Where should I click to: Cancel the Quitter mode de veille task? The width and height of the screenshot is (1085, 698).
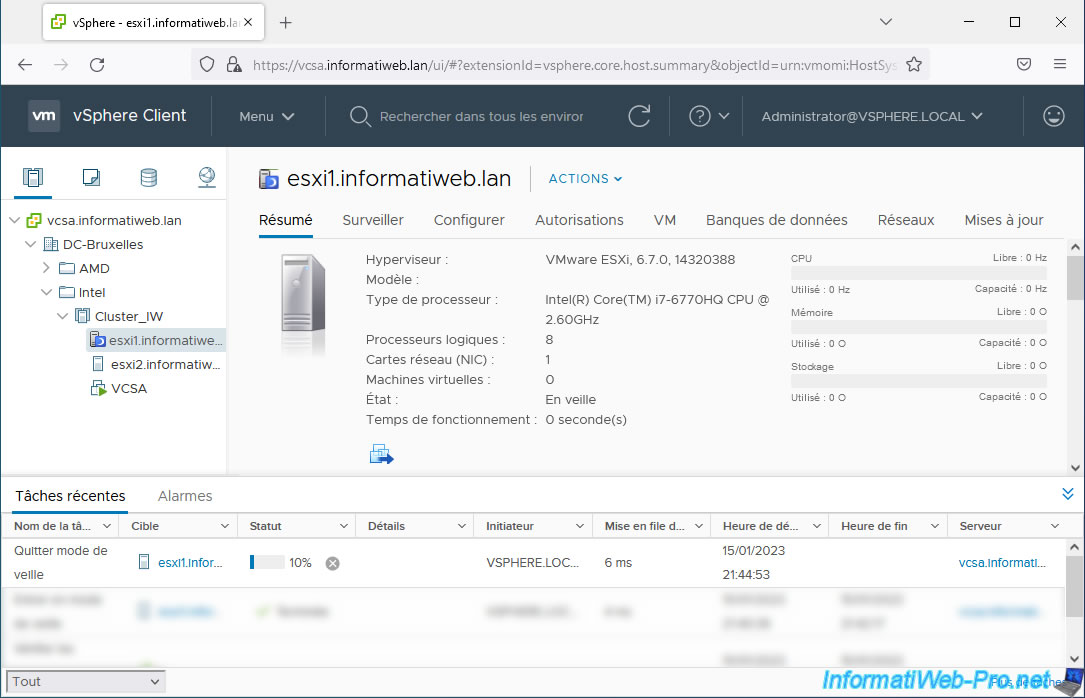pyautogui.click(x=333, y=563)
